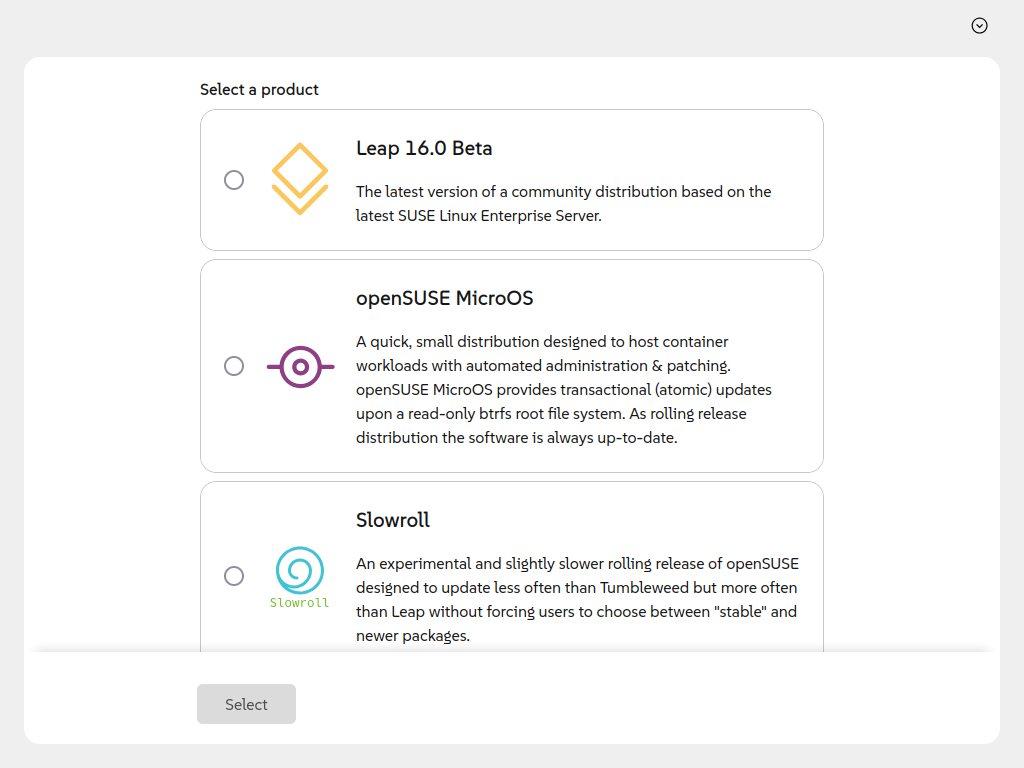Click the MicroOS description paragraph
The width and height of the screenshot is (1024, 768).
564,390
